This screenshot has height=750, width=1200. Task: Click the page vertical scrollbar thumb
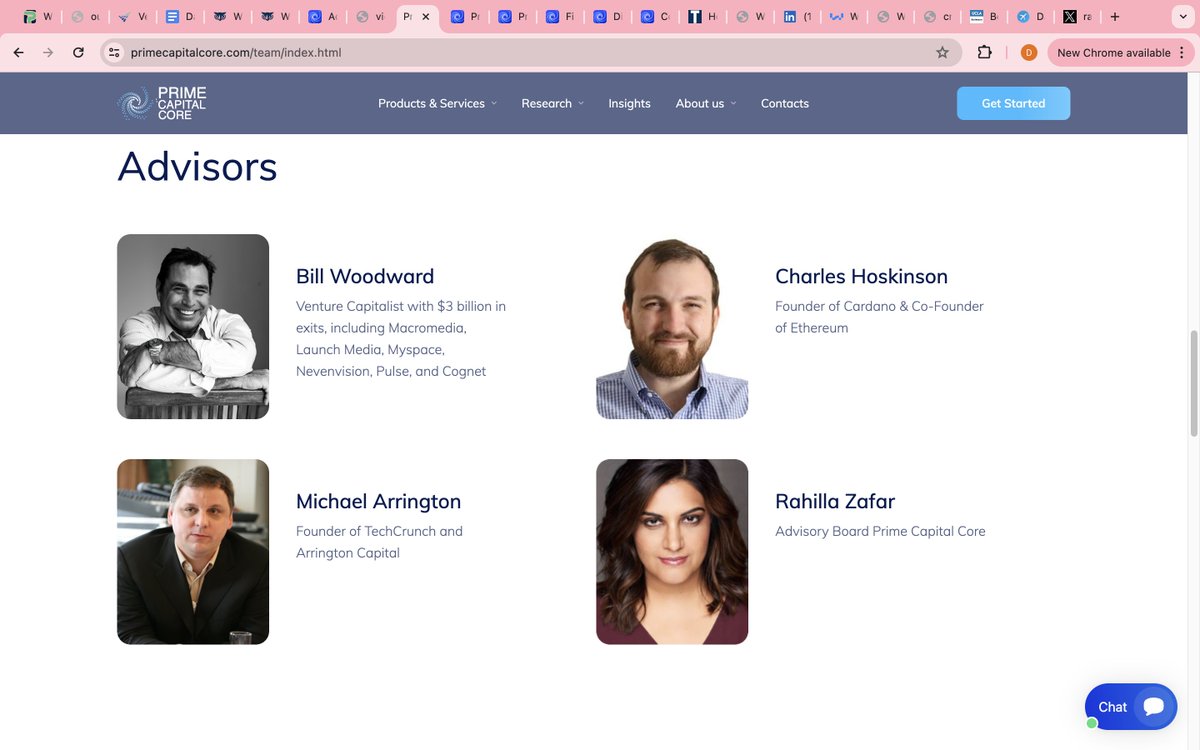(1193, 383)
